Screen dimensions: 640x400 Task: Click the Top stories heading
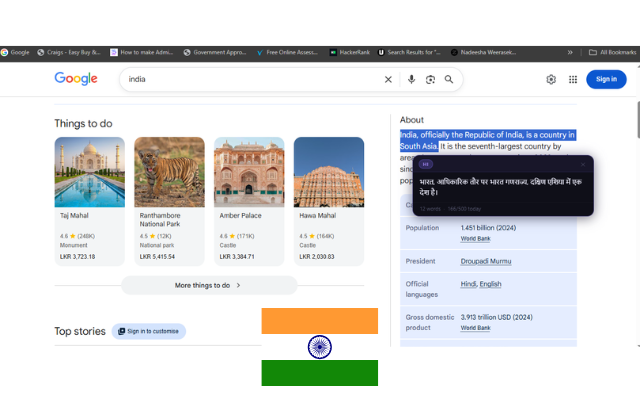pos(80,331)
